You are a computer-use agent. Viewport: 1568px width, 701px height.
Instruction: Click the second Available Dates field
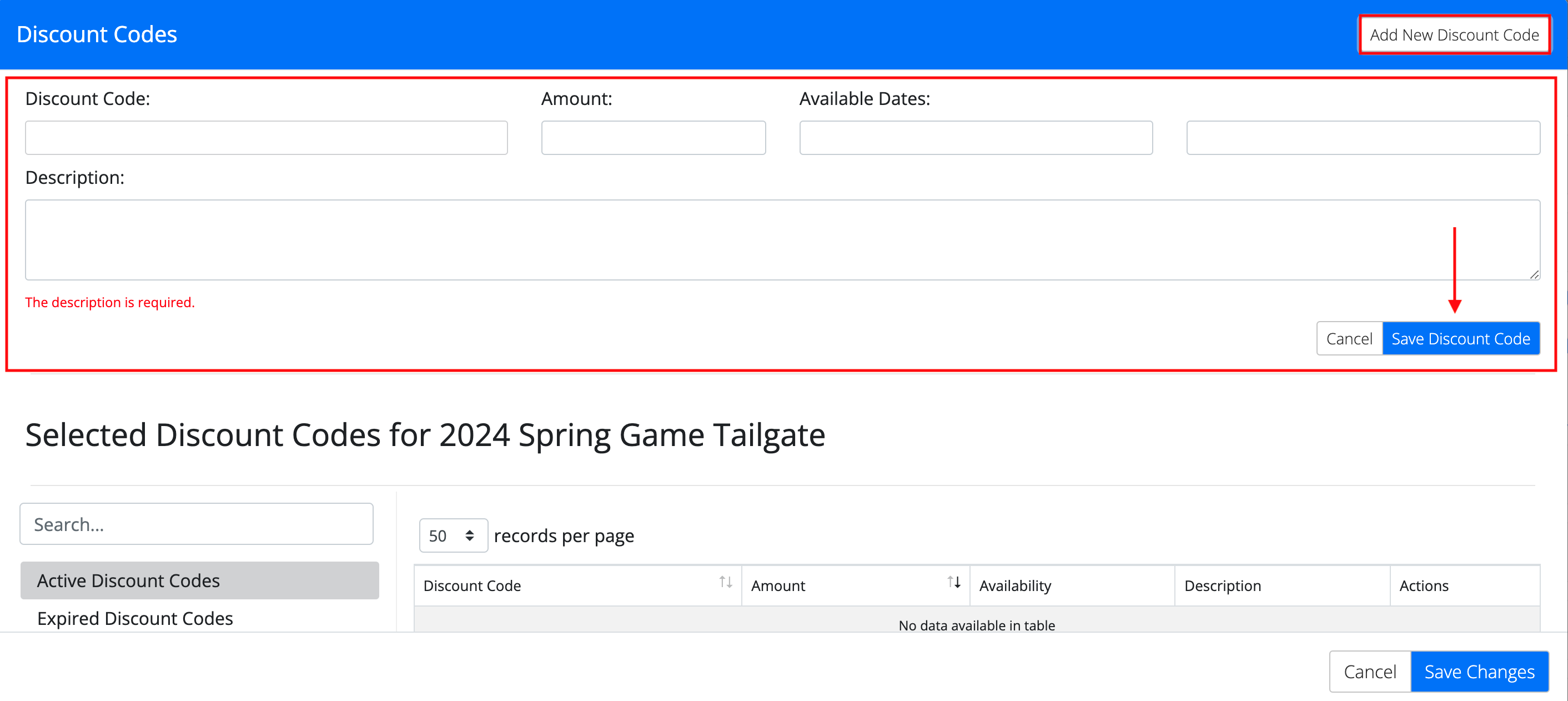point(1362,138)
